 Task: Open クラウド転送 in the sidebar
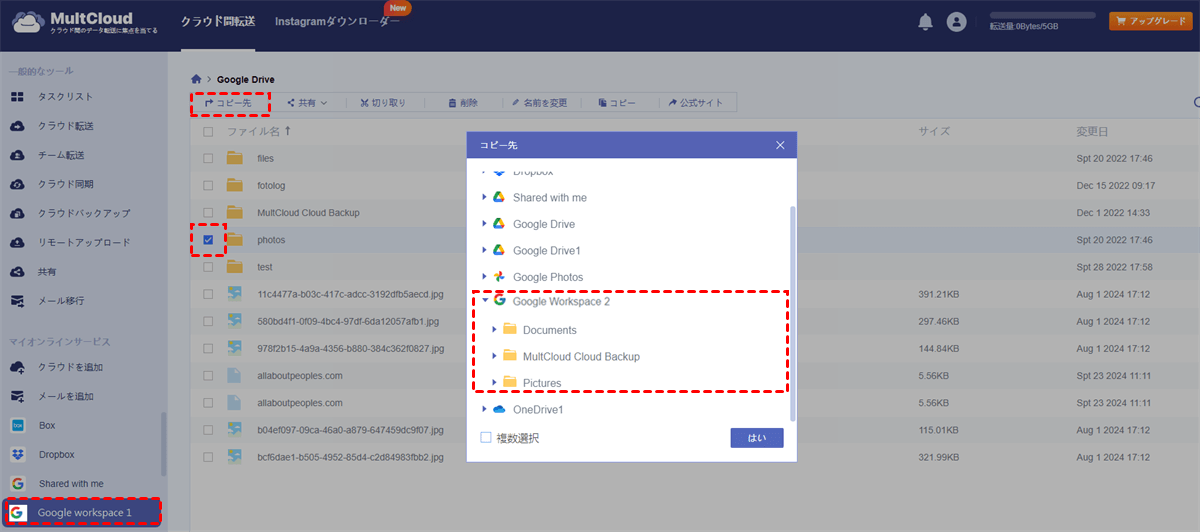(x=66, y=126)
